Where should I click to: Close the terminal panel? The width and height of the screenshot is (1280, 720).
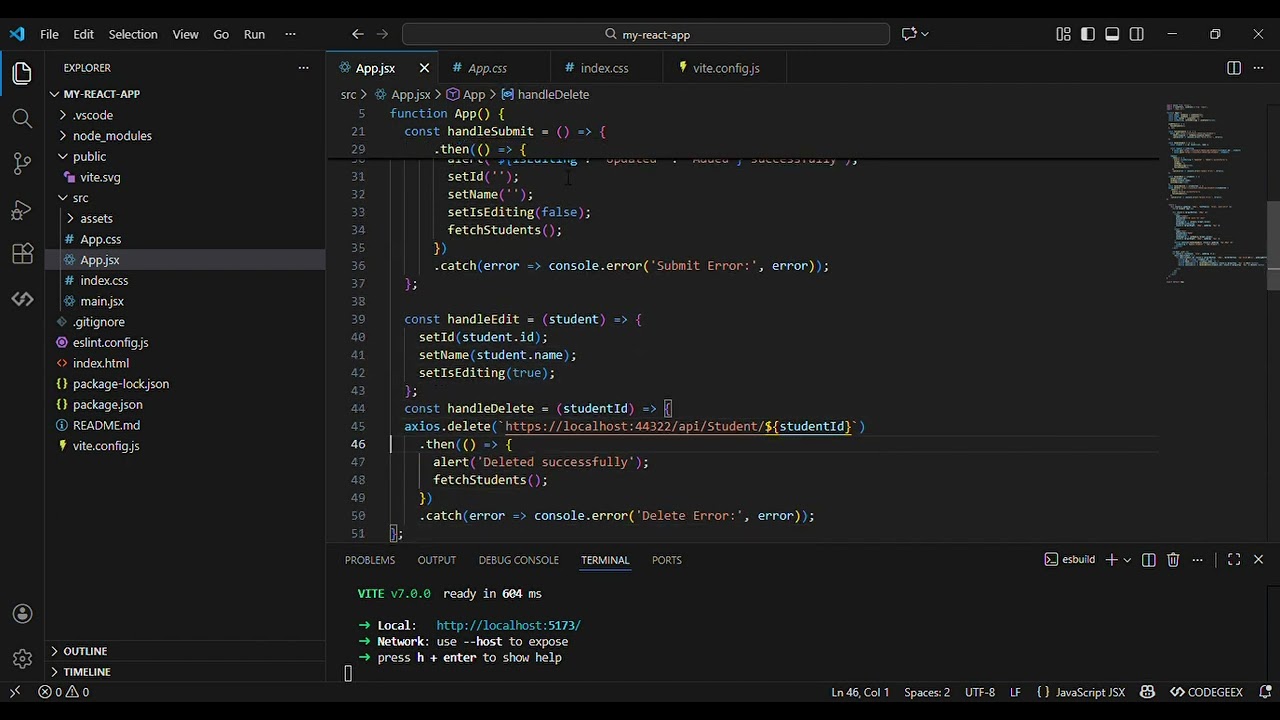(x=1259, y=560)
